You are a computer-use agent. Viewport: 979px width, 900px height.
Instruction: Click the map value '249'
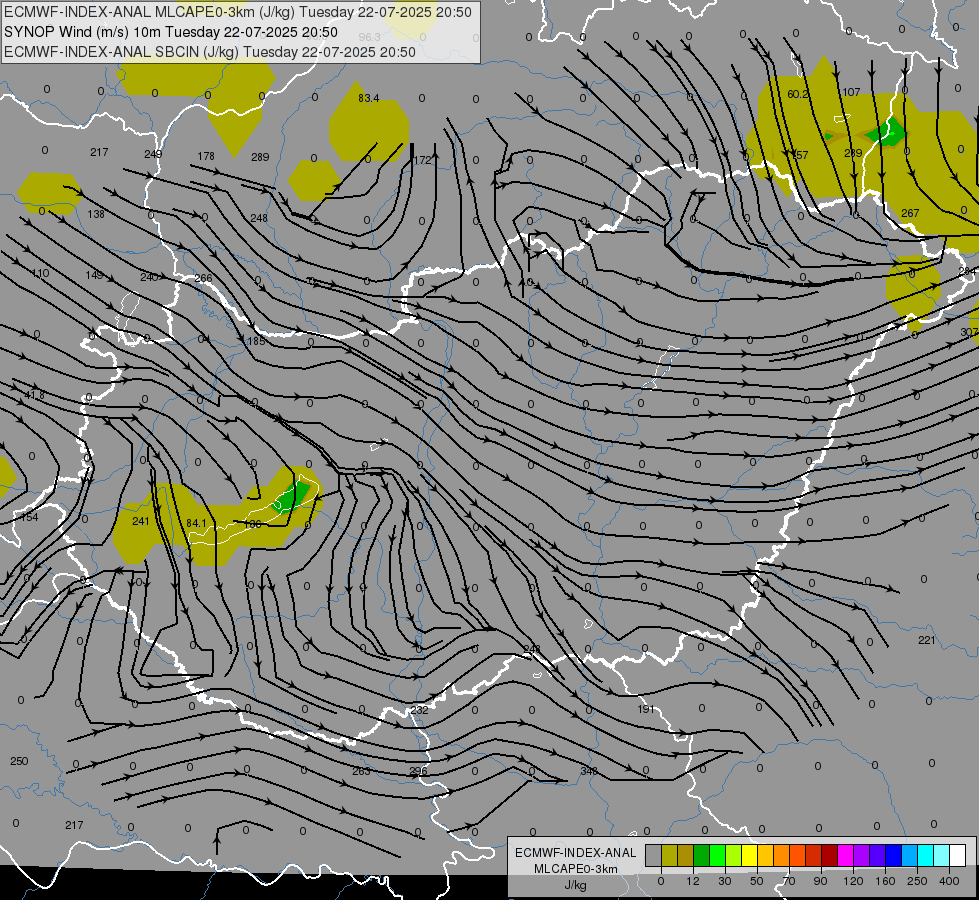[153, 154]
